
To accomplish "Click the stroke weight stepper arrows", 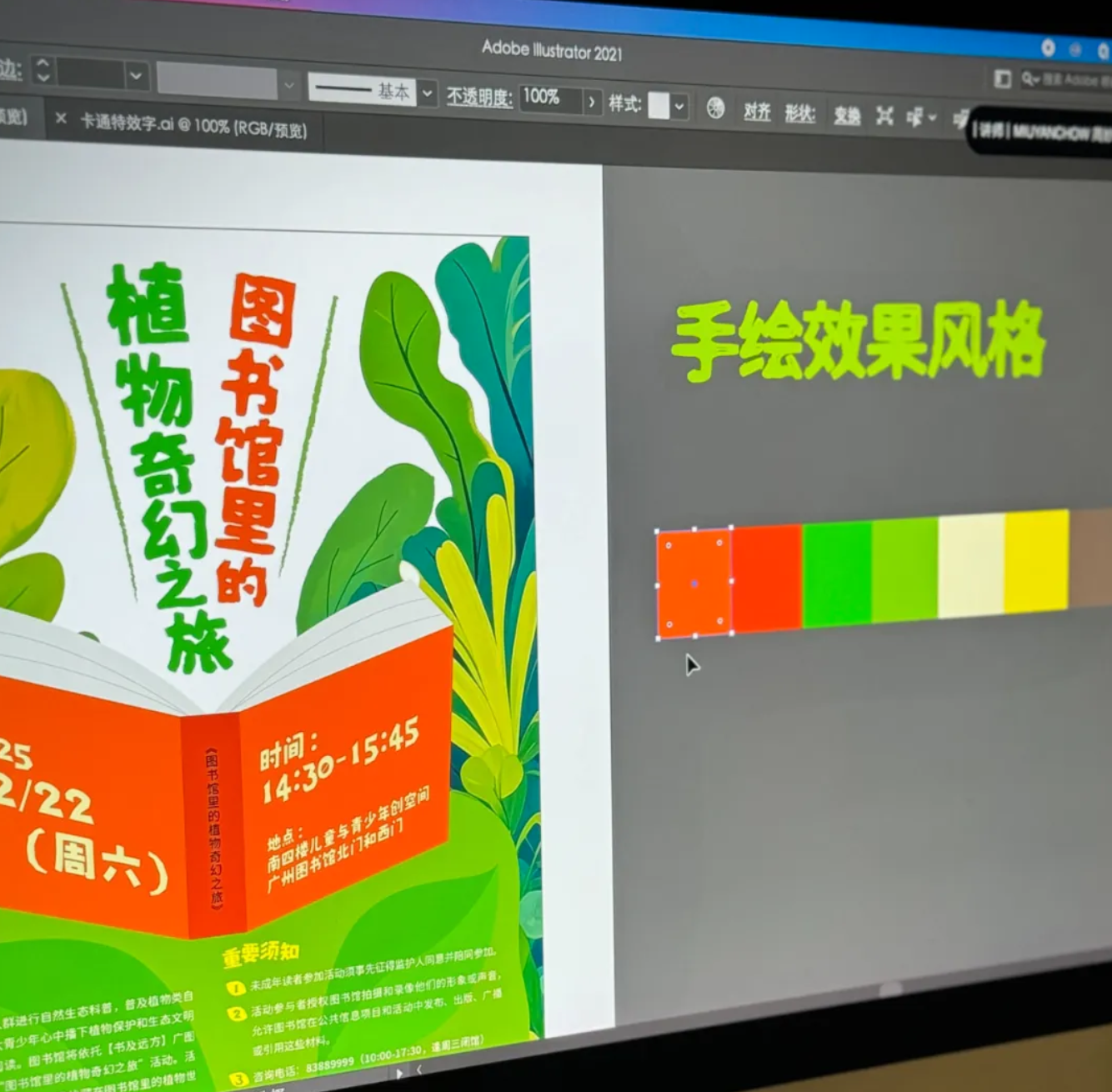I will point(43,70).
